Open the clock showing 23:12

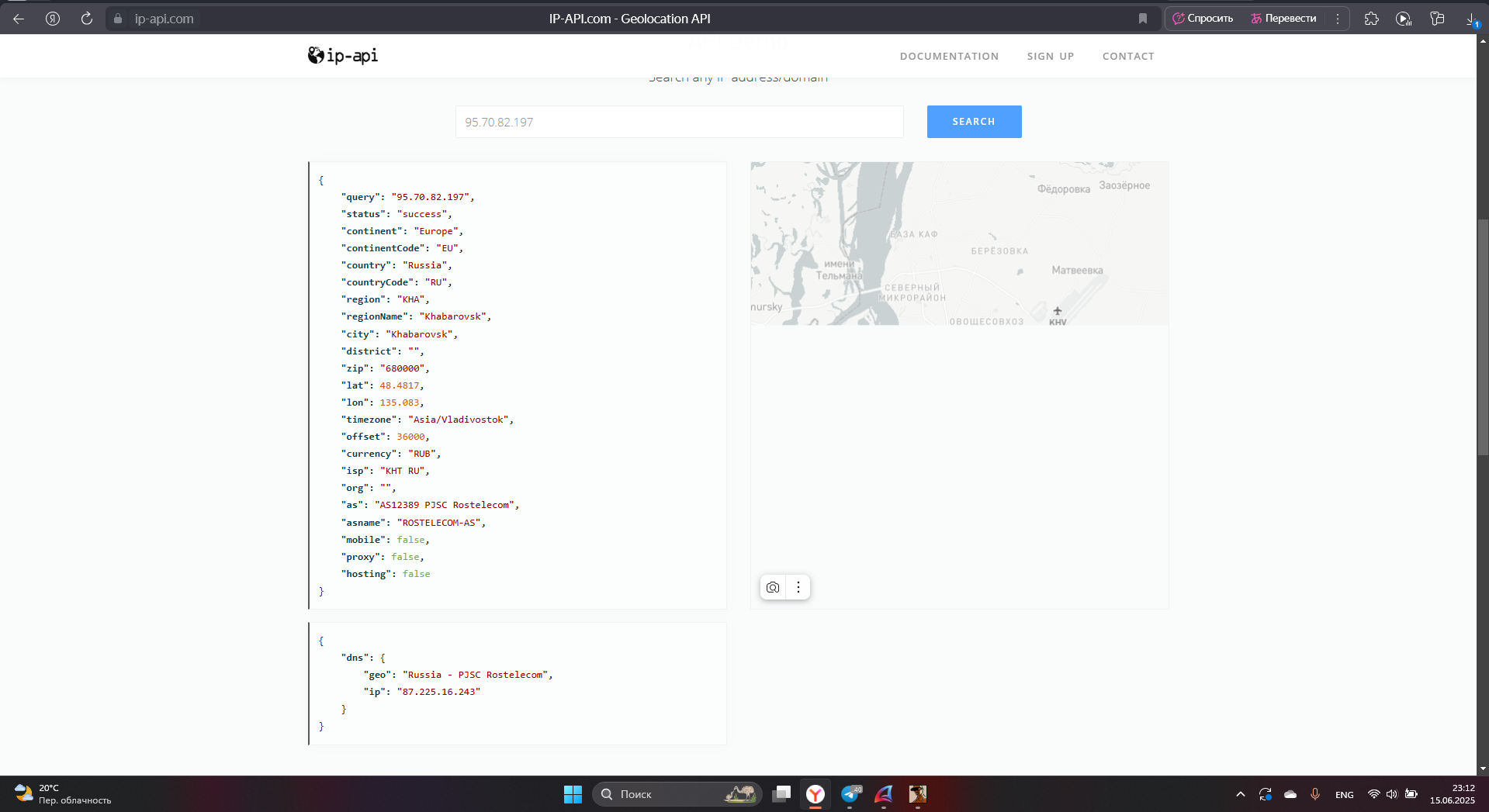pos(1453,794)
